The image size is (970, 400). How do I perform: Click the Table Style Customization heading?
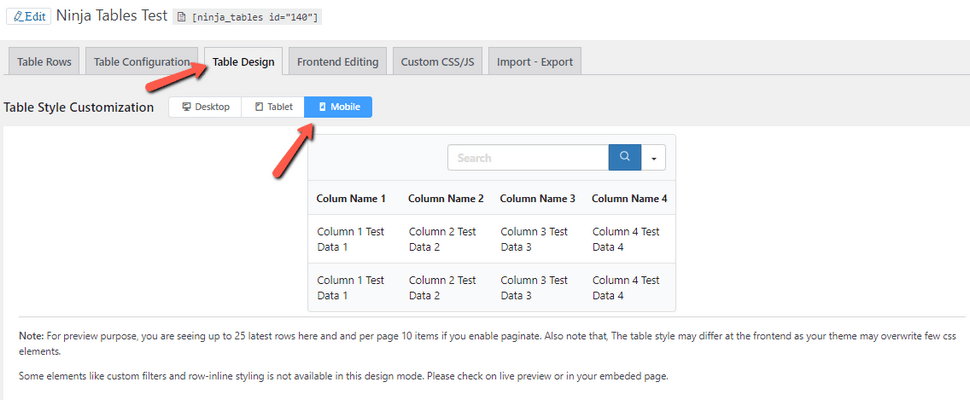click(x=79, y=108)
